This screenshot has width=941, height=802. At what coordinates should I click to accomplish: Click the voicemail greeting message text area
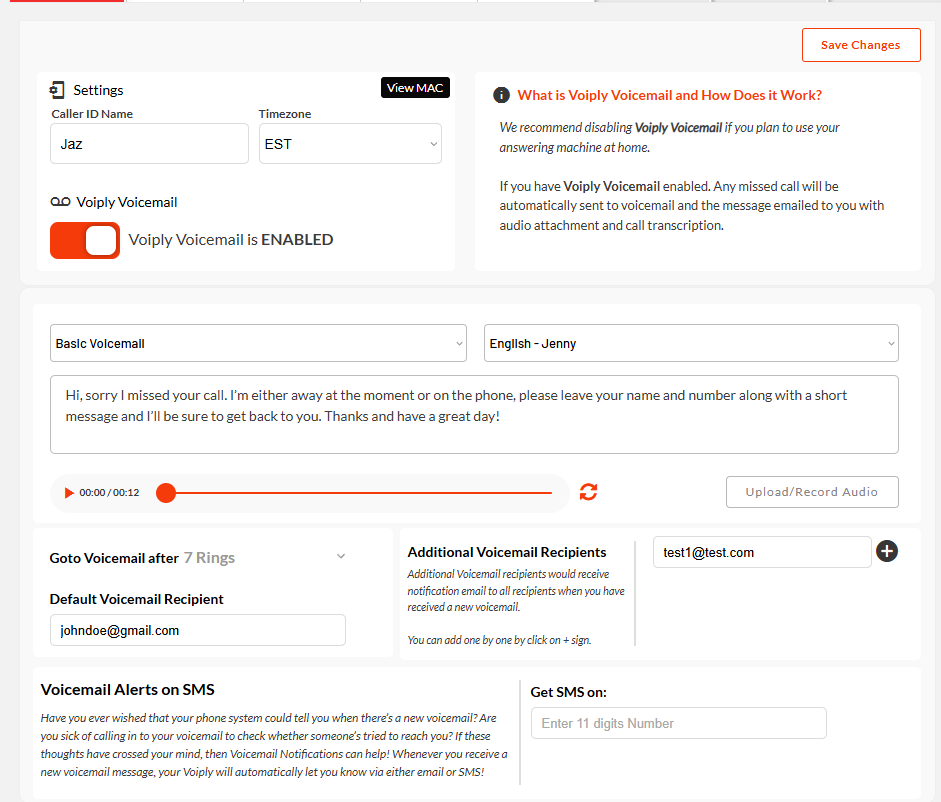pos(474,414)
